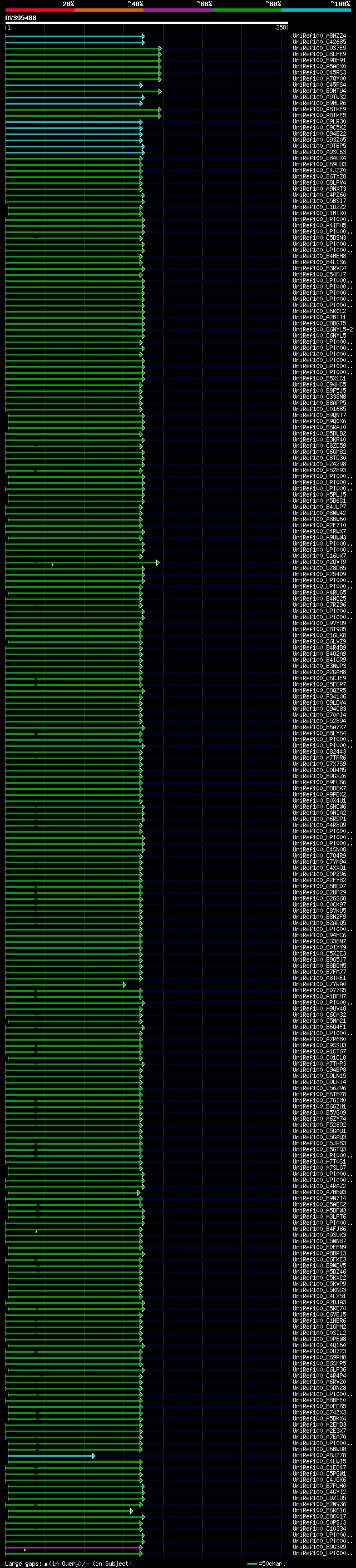
Task: Open hit UniRef100_B9DH91
Action: point(319,60)
